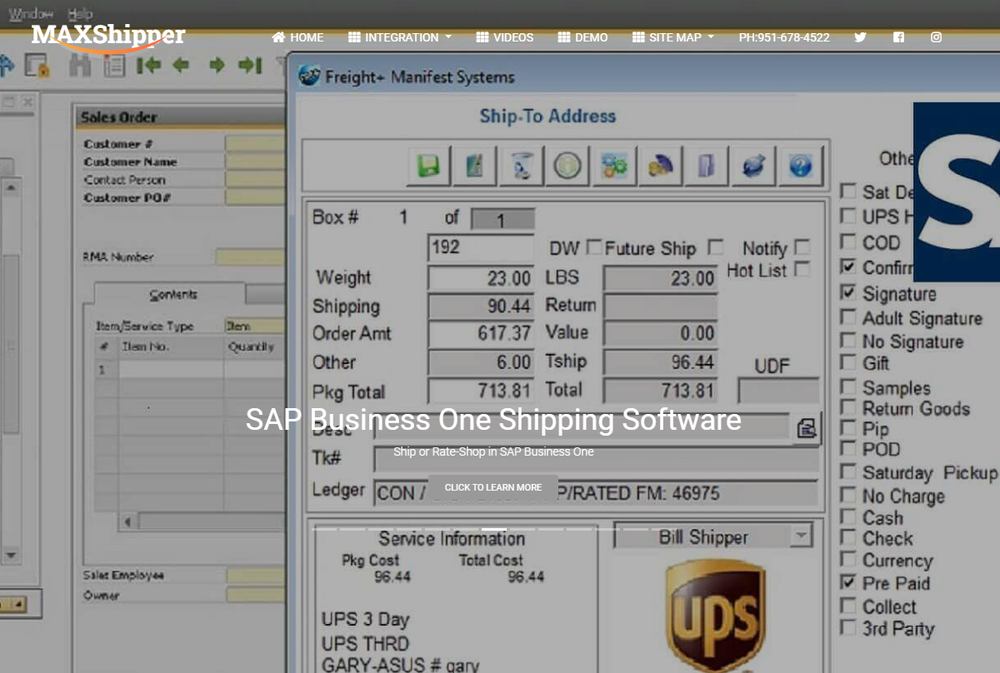The width and height of the screenshot is (1000, 673).
Task: Check the Return Goods checkbox
Action: click(x=848, y=407)
